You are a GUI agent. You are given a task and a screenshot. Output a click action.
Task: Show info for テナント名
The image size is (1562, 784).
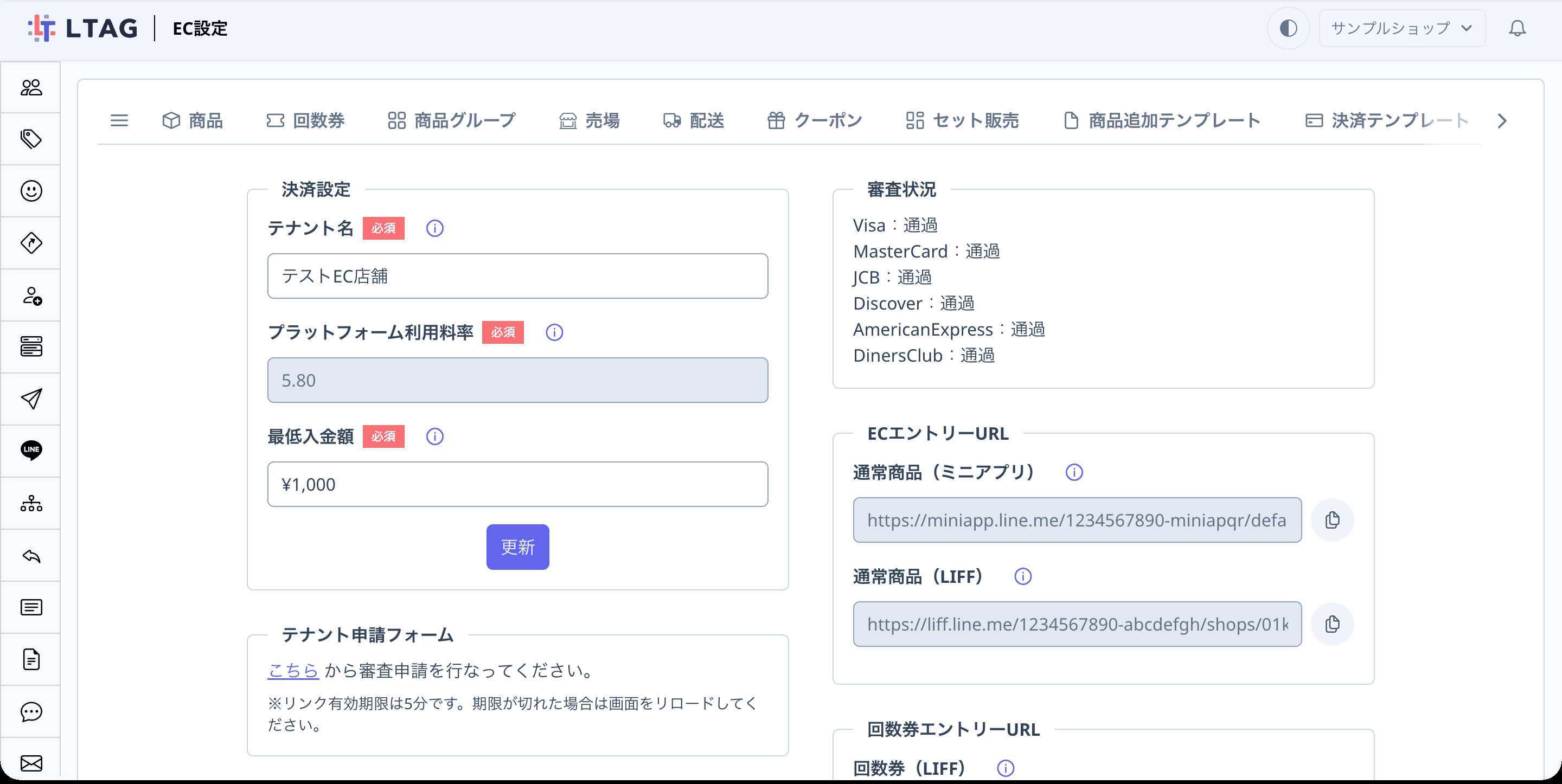[x=435, y=229]
